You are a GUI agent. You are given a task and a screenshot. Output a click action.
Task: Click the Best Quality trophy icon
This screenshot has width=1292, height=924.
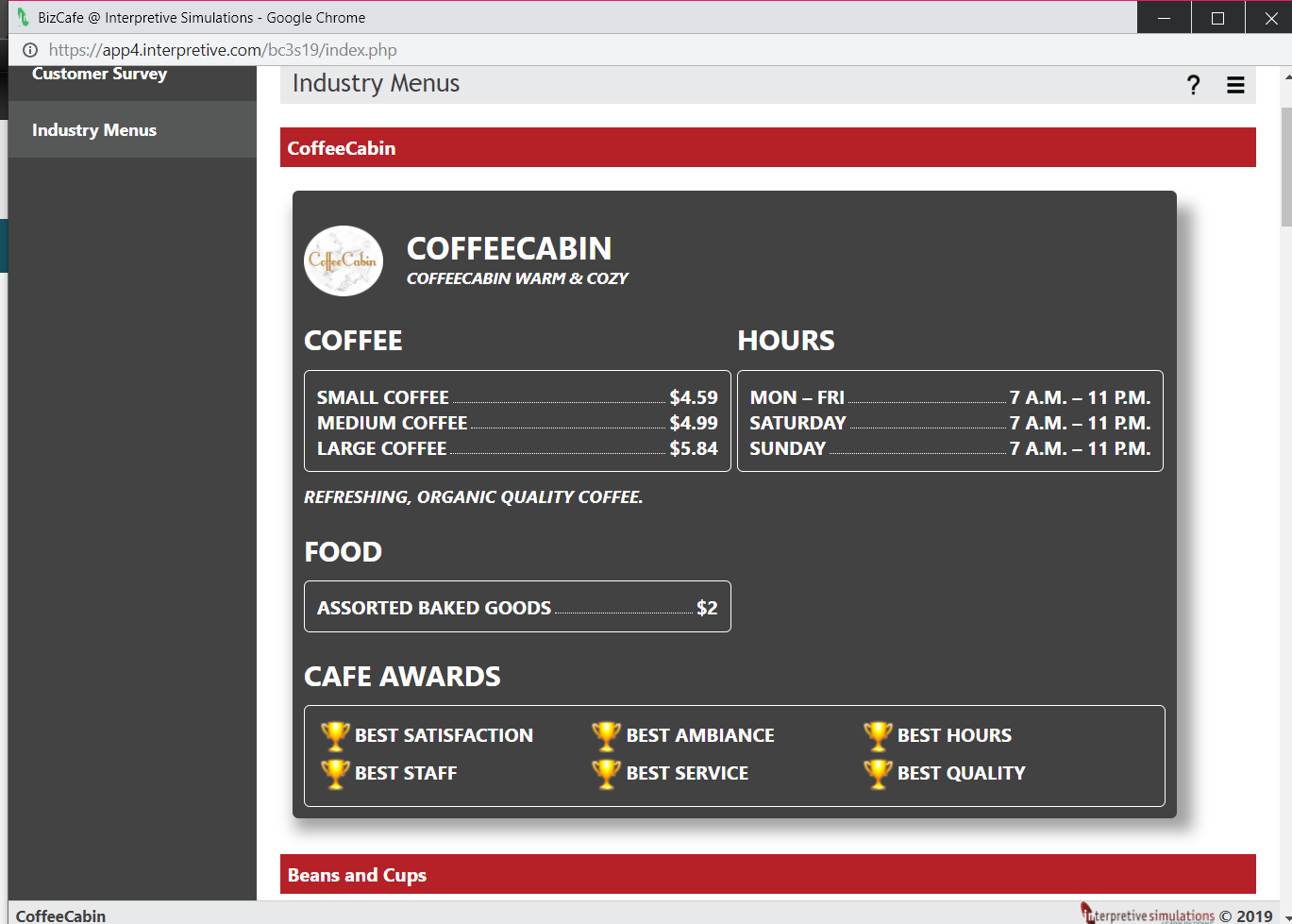(x=878, y=772)
